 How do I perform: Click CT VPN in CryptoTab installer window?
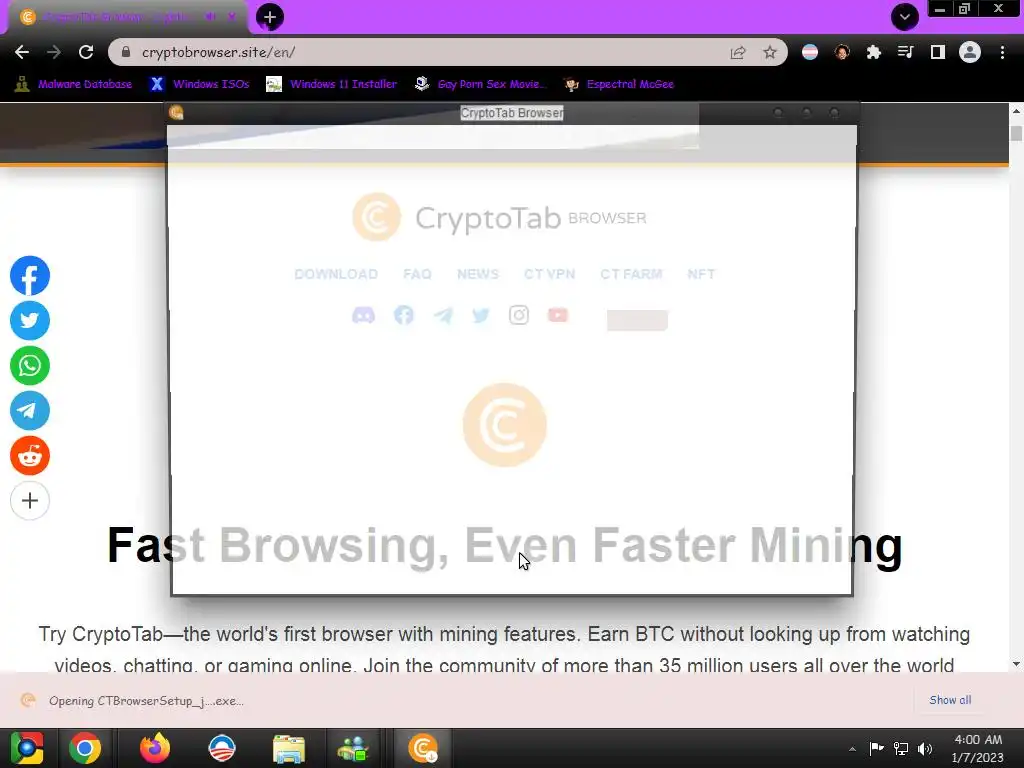point(549,274)
